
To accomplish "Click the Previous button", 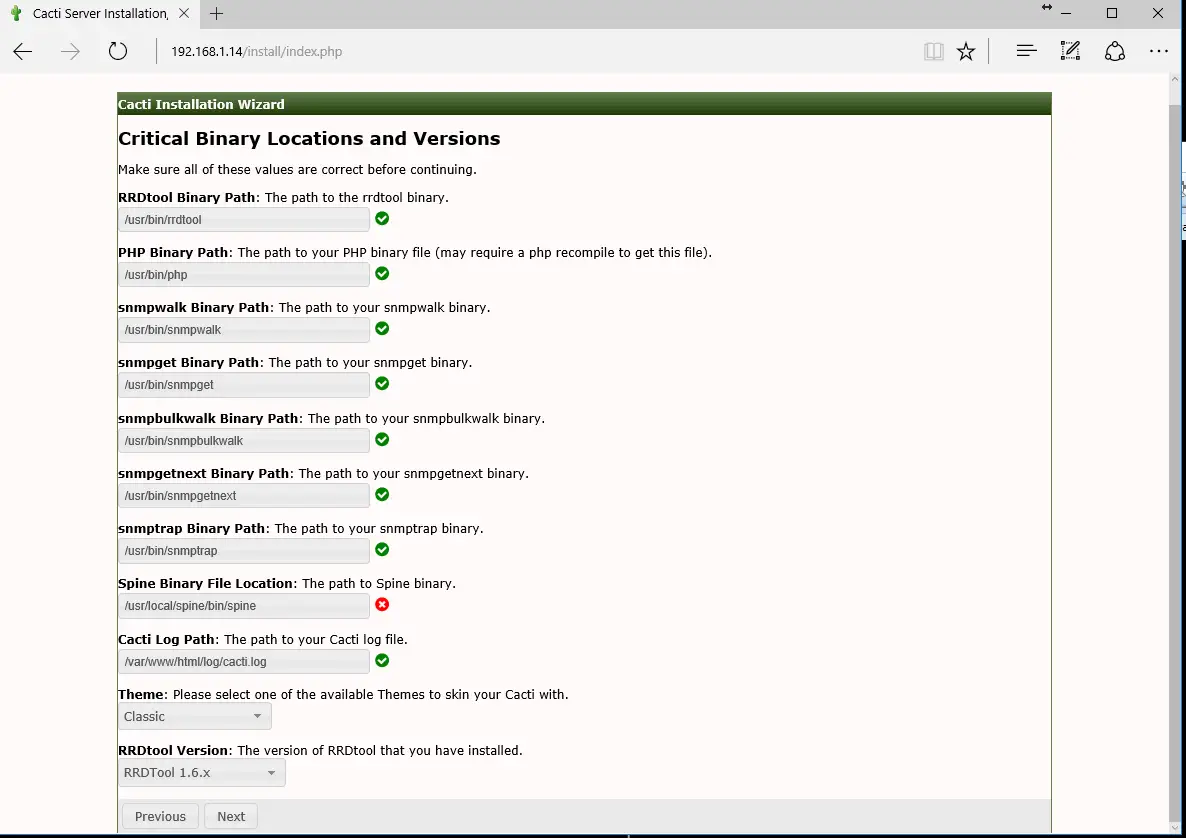I will pyautogui.click(x=160, y=816).
